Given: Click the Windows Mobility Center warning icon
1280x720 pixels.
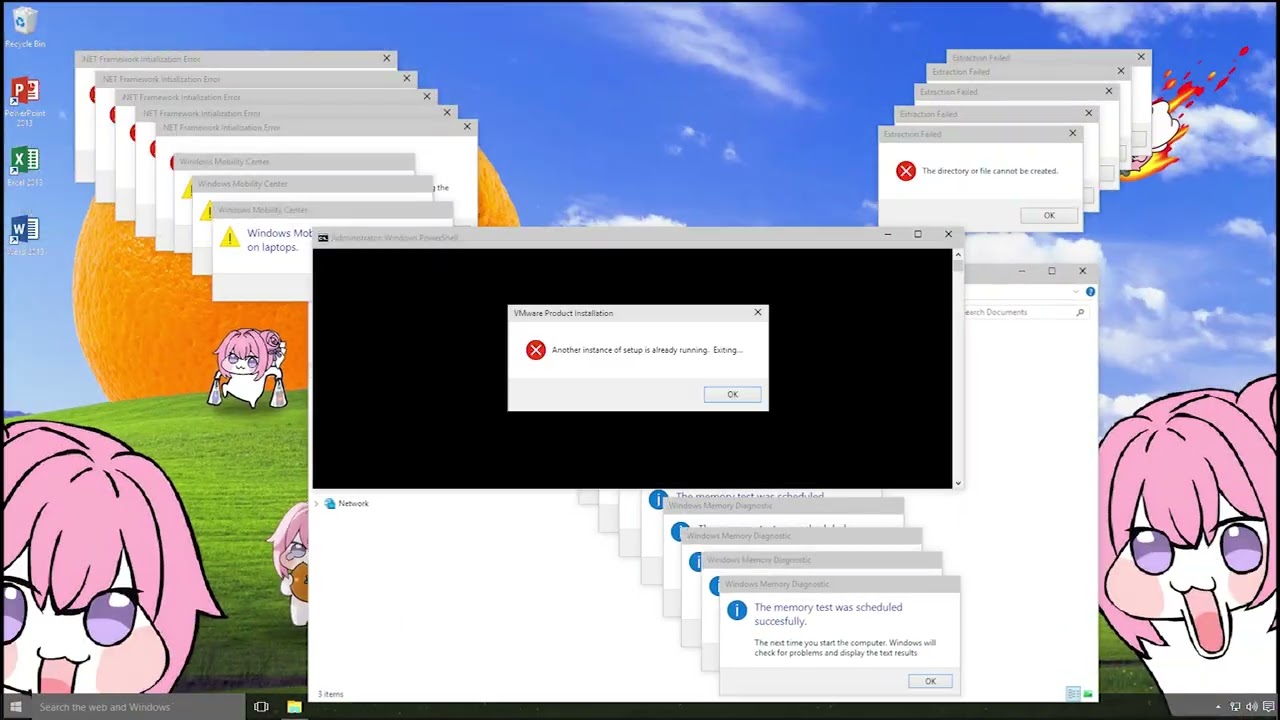Looking at the screenshot, I should [230, 238].
